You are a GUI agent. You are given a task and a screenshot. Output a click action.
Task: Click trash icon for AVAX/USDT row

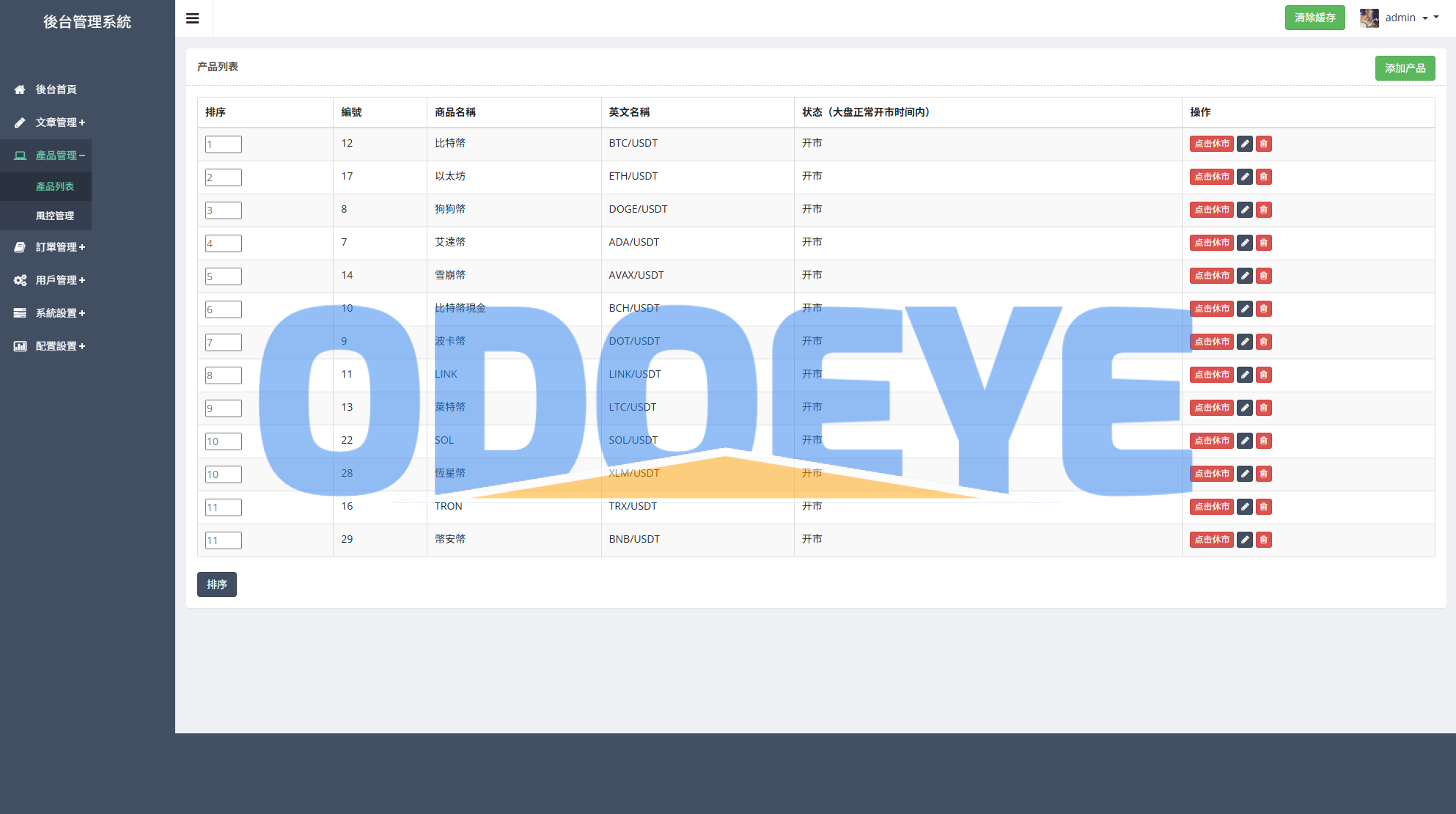pyautogui.click(x=1263, y=276)
